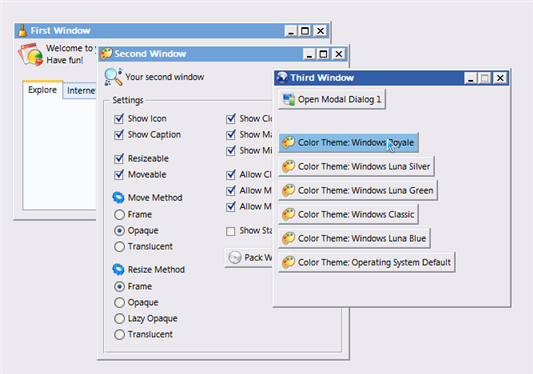Click the Resize Method gear icon

(x=118, y=269)
